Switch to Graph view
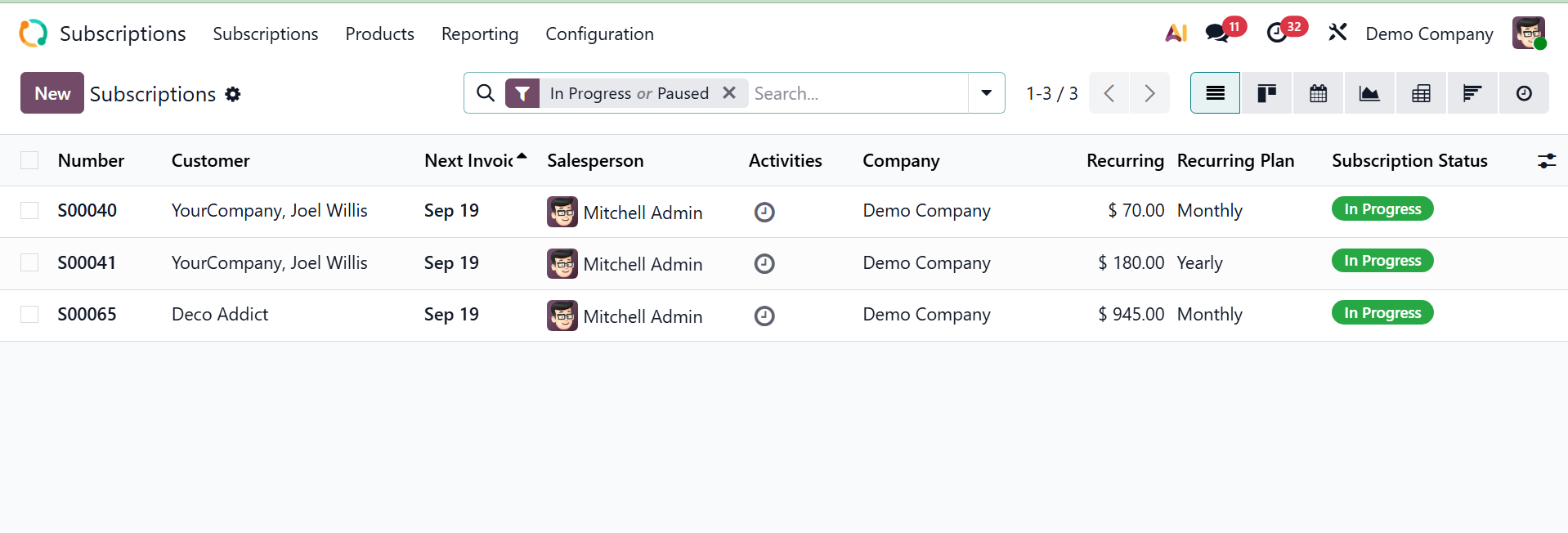Screen dimensions: 1568x533 pyautogui.click(x=1369, y=93)
